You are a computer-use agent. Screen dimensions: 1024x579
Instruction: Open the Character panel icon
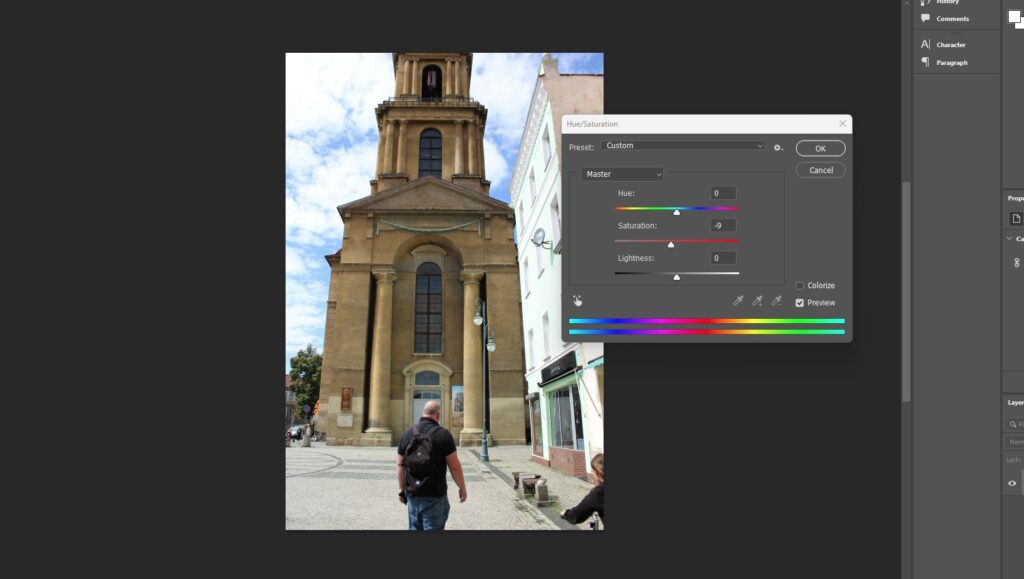(925, 44)
